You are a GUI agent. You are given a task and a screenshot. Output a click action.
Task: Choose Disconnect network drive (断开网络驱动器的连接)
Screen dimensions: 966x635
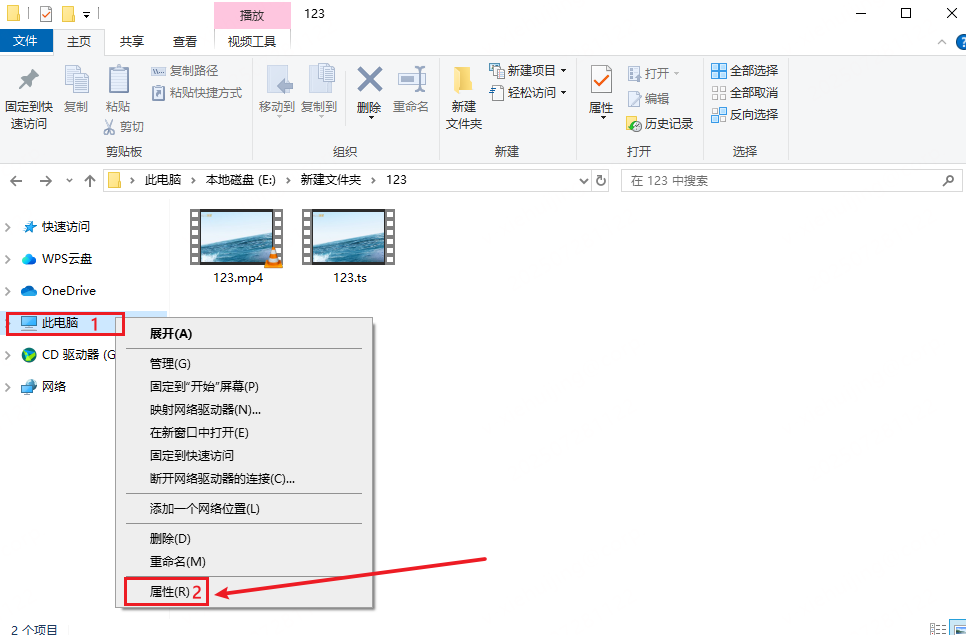pos(244,479)
